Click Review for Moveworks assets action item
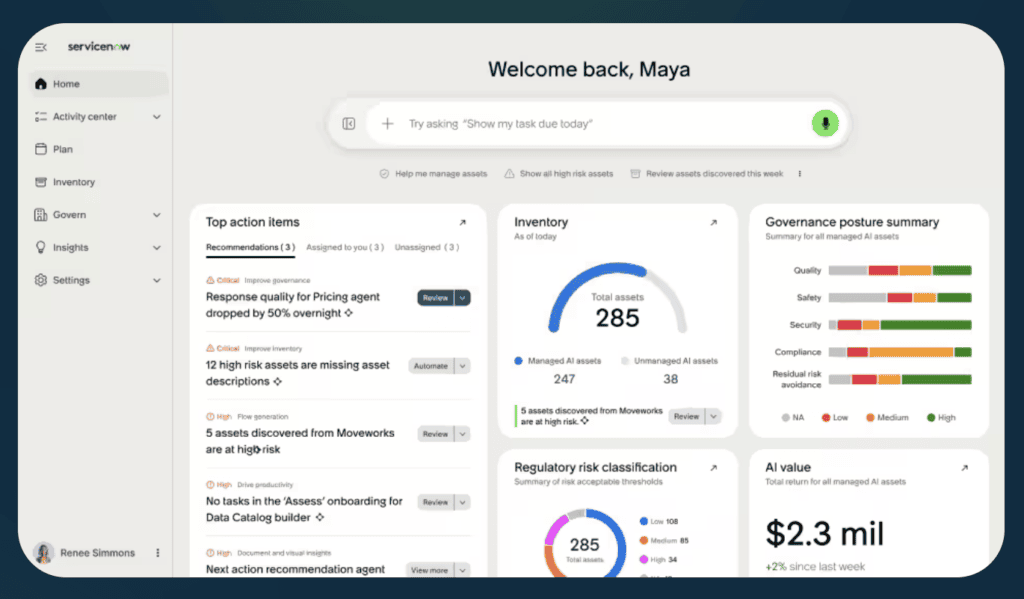The width and height of the screenshot is (1024, 599). (x=435, y=434)
